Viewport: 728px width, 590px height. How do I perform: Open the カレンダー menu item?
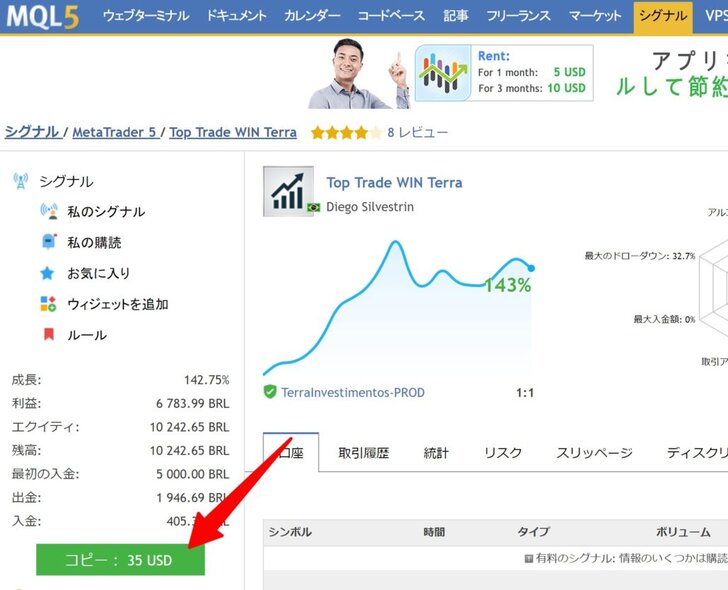pyautogui.click(x=312, y=16)
